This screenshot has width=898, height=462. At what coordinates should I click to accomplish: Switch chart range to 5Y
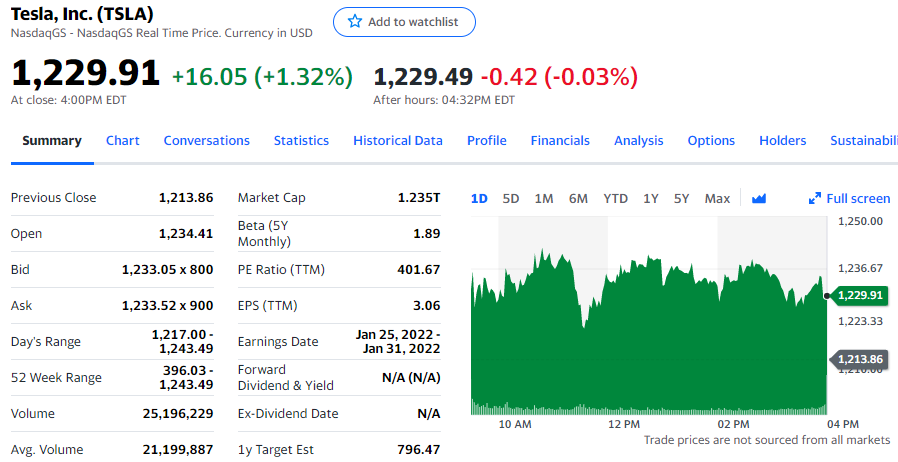pos(681,198)
